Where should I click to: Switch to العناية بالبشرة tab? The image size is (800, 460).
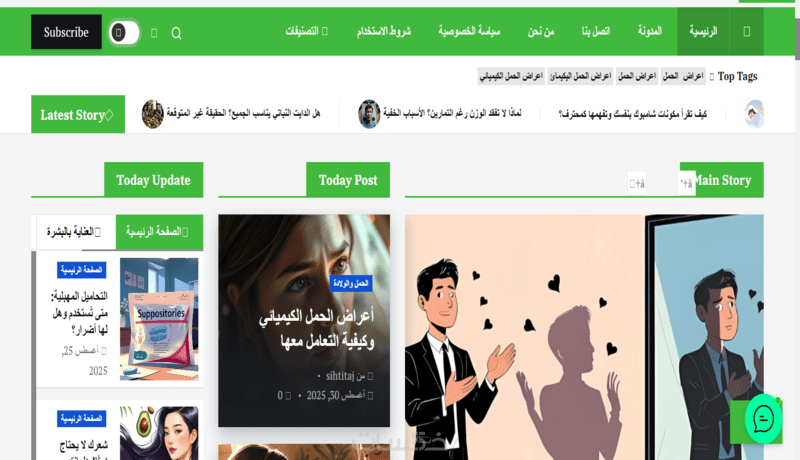tap(74, 232)
